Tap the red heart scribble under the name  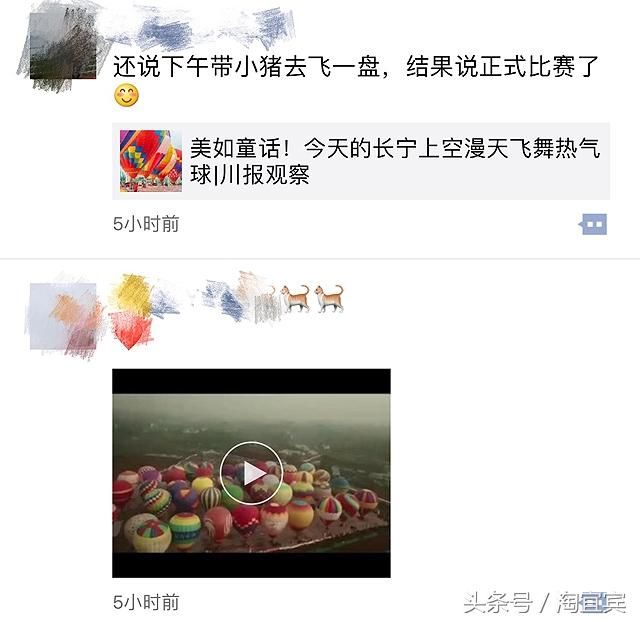[x=130, y=330]
